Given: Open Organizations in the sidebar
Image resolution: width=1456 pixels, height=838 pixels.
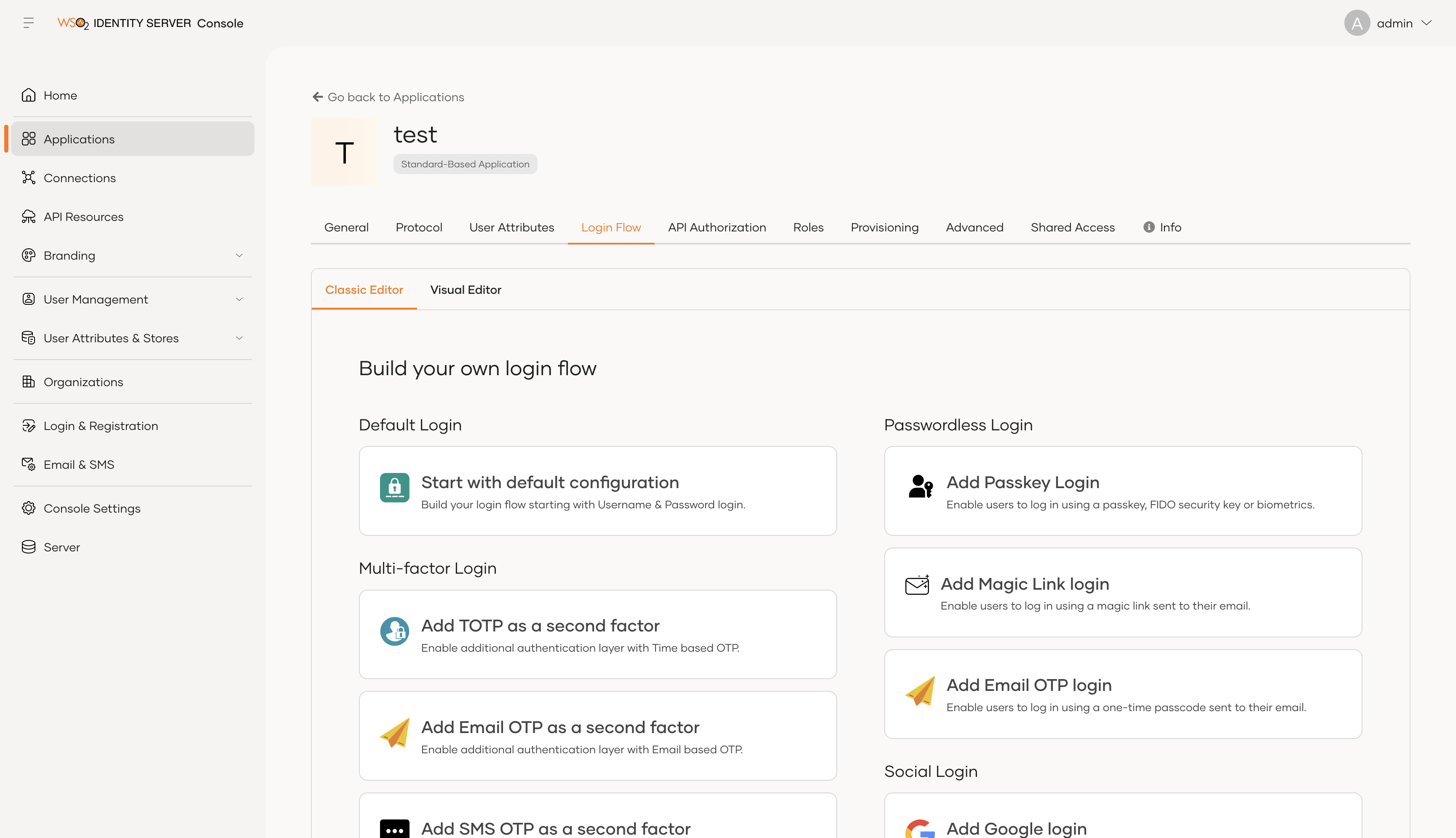Looking at the screenshot, I should pyautogui.click(x=132, y=381).
